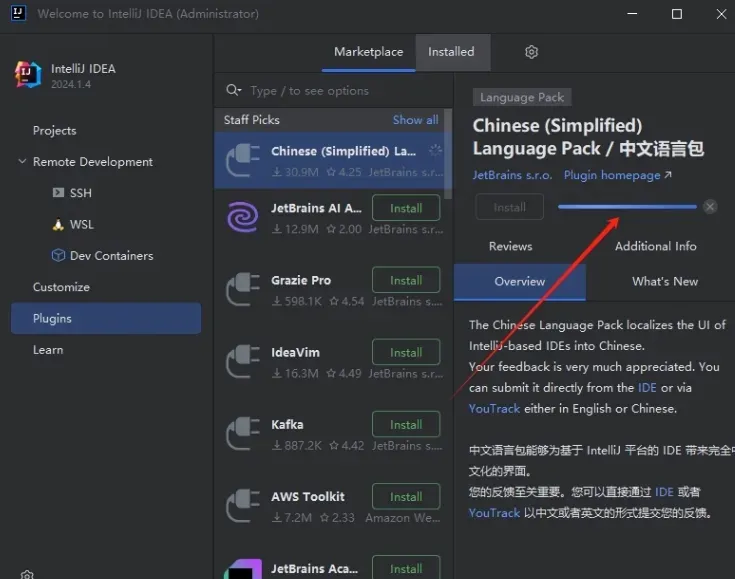Screen dimensions: 735x579
Task: Click the SSH terminal icon
Action: [x=58, y=193]
